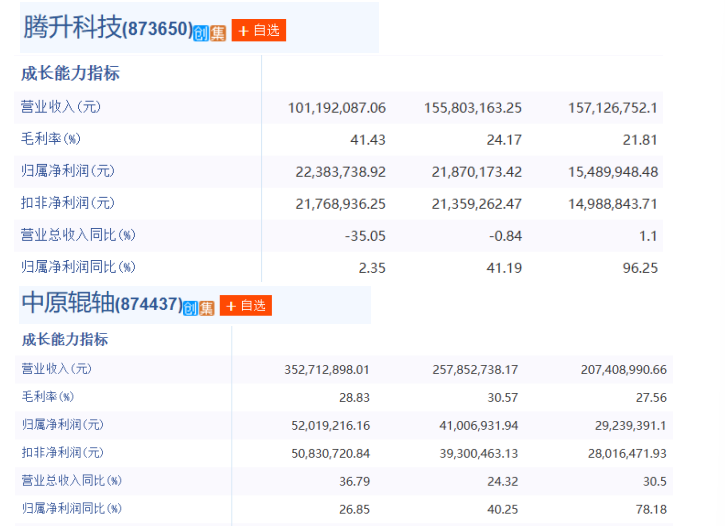Click 腾升科技 revenue value 101,192,087.06
The image size is (725, 526).
click(x=336, y=108)
